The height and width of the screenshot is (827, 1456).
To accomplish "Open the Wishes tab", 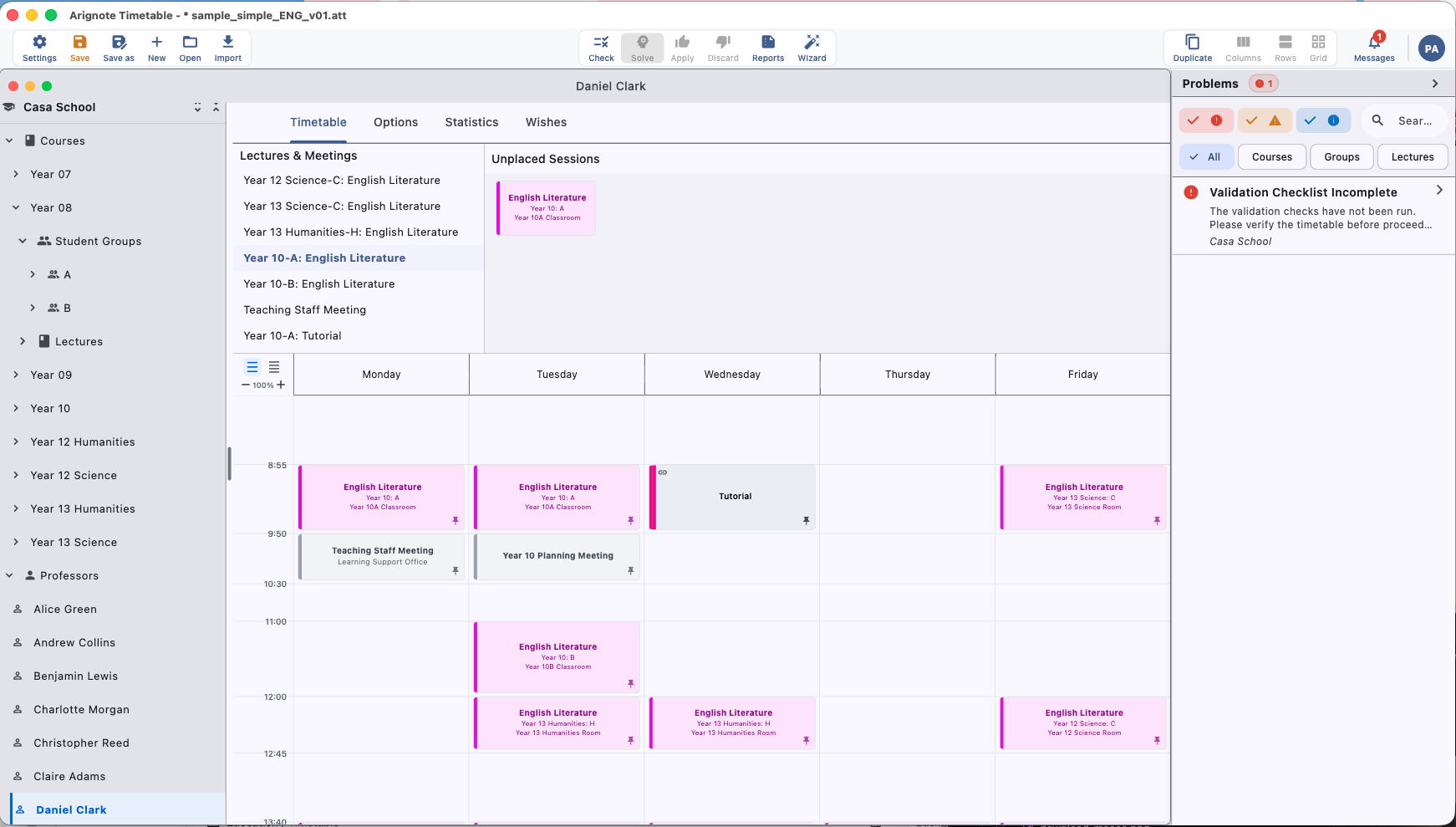I will (x=546, y=122).
